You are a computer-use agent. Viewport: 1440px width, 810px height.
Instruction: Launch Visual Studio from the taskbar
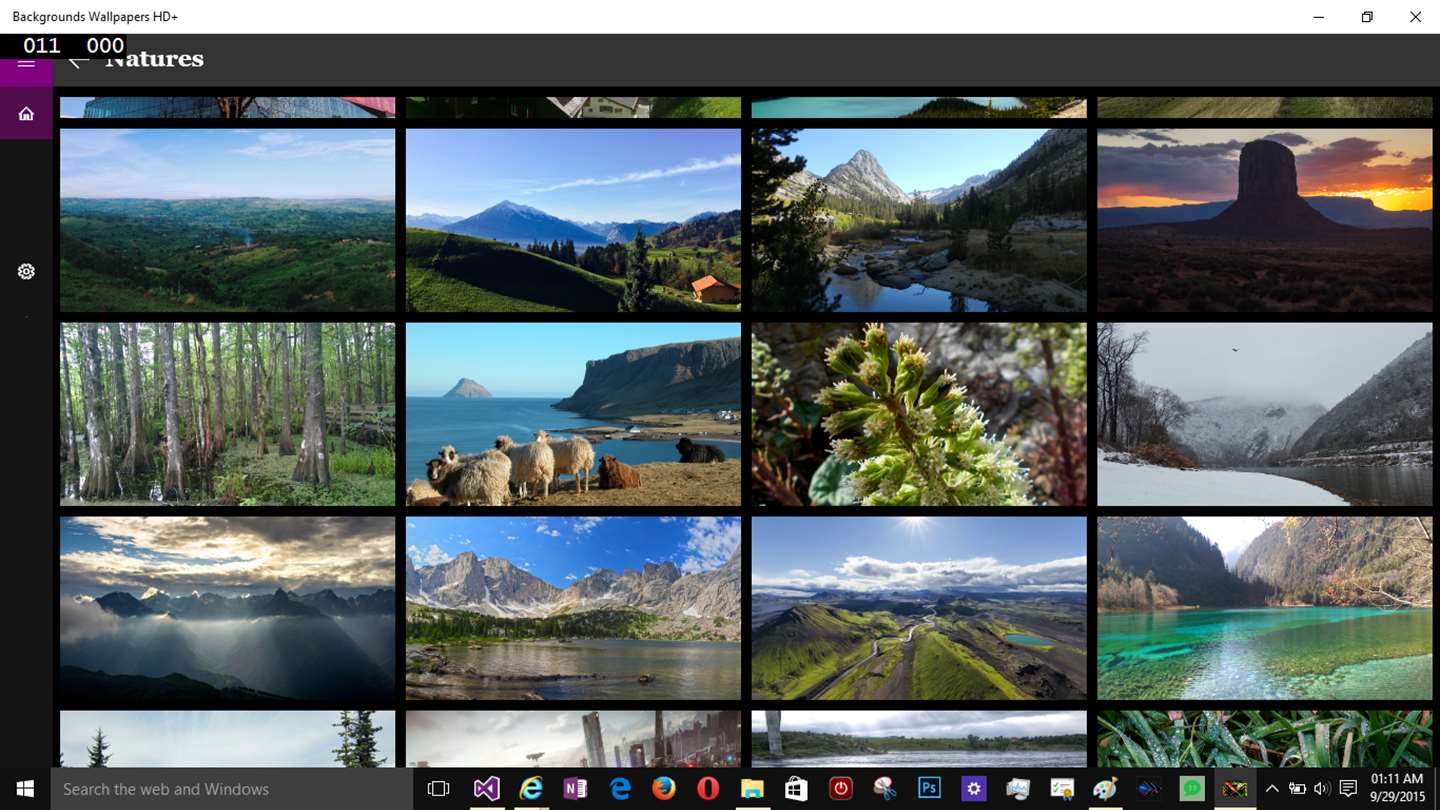[486, 789]
